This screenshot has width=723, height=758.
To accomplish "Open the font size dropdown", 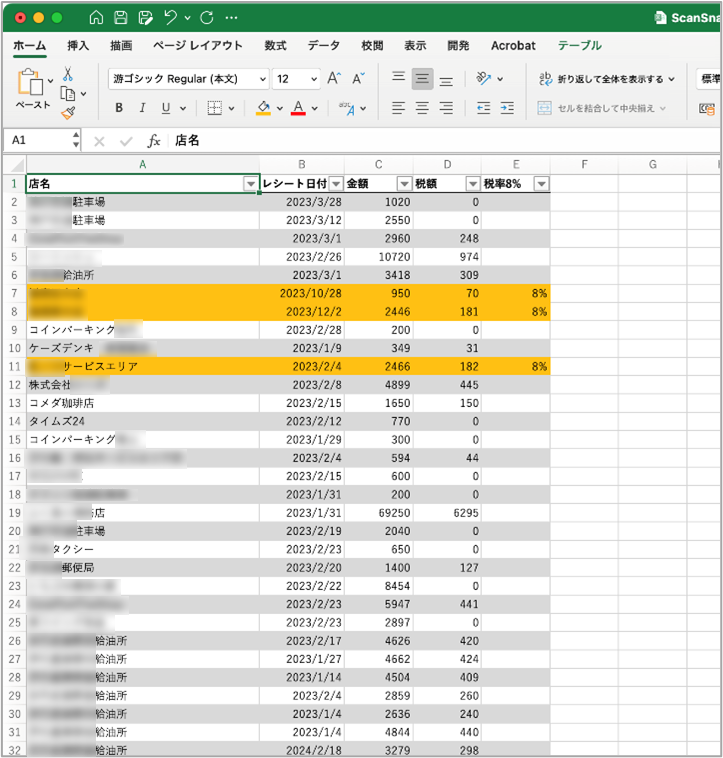I will 314,79.
